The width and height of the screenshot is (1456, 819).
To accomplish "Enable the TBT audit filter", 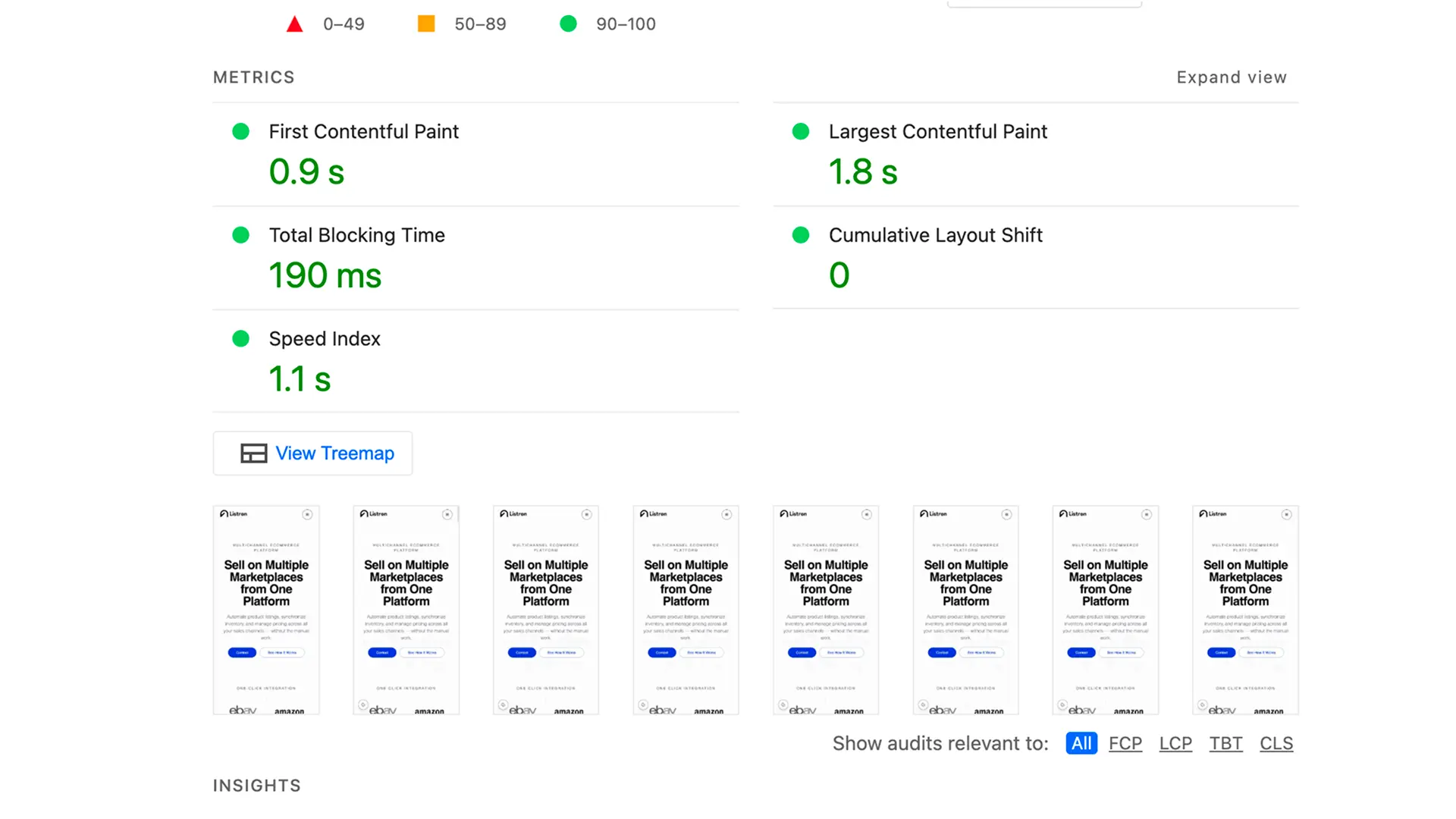I will (x=1225, y=743).
